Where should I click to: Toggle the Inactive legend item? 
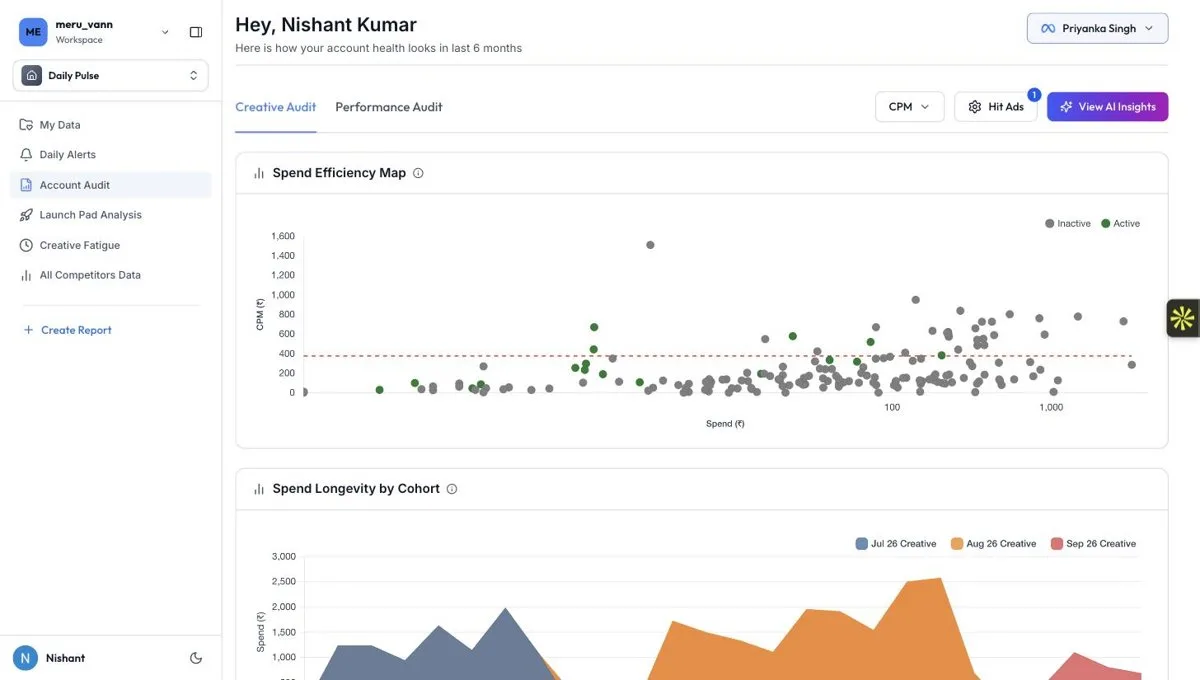tap(1068, 224)
